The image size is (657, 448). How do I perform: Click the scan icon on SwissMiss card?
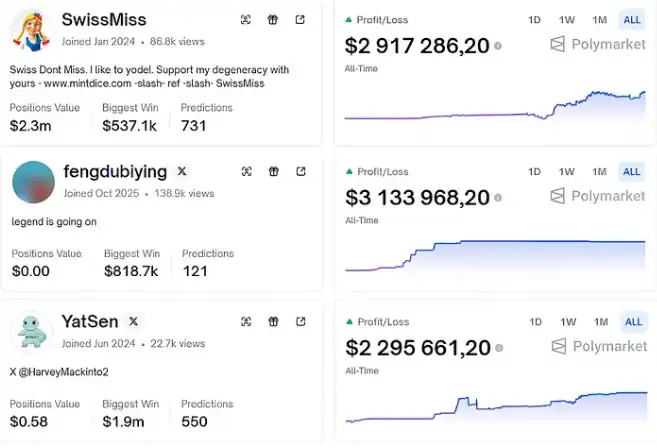point(247,20)
